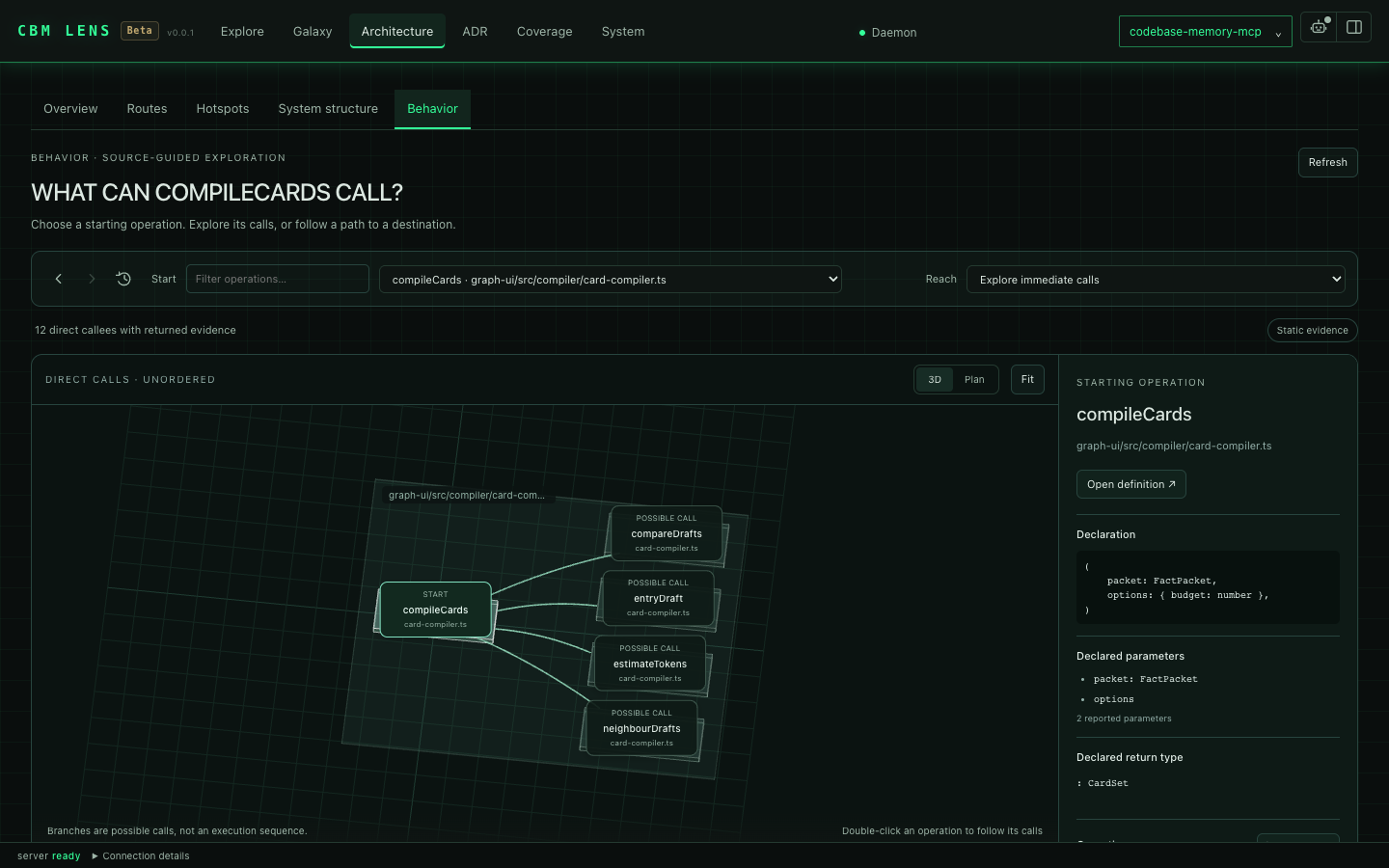
Task: Click '12 direct callees with returned evidence'
Action: point(135,330)
